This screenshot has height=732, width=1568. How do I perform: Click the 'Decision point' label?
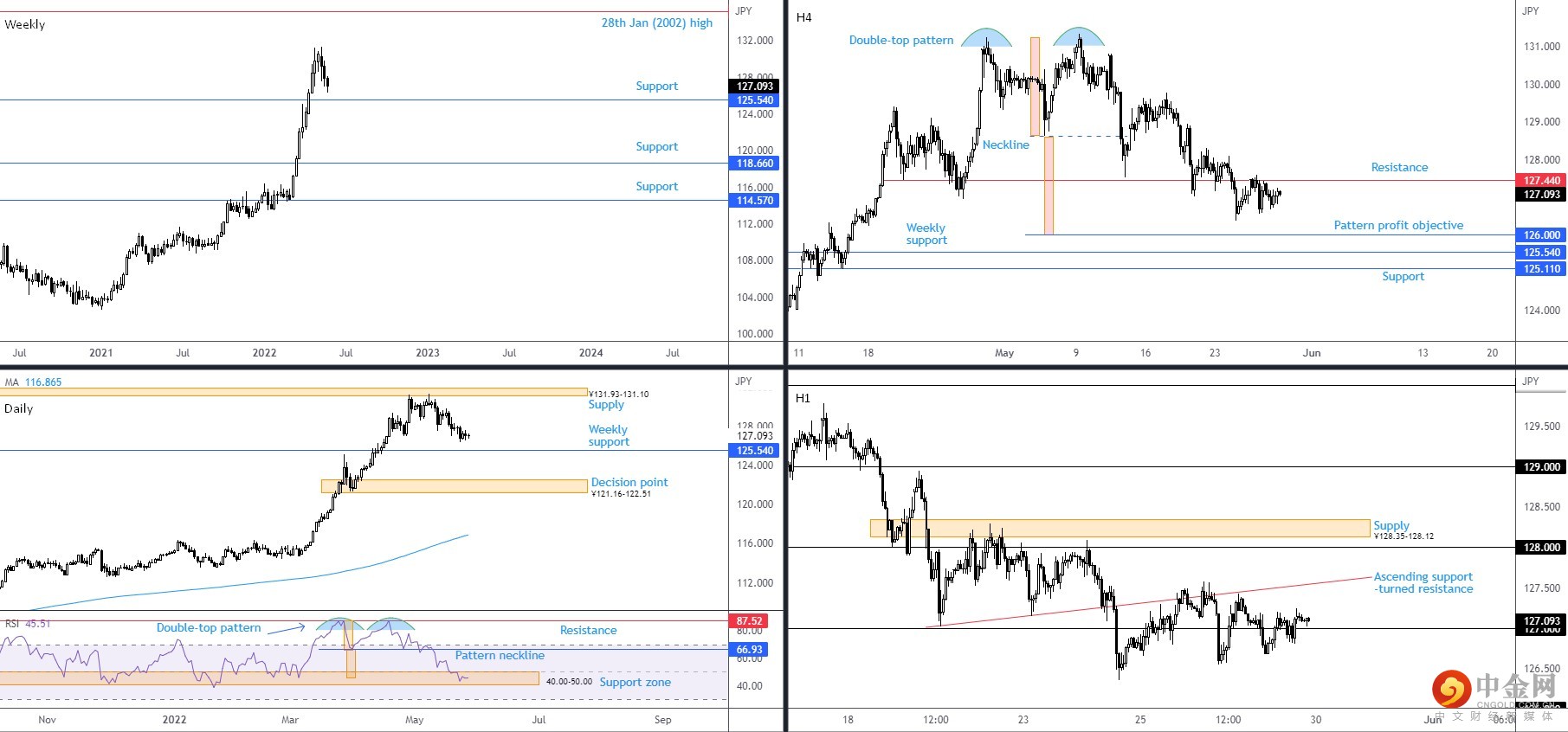click(x=629, y=482)
